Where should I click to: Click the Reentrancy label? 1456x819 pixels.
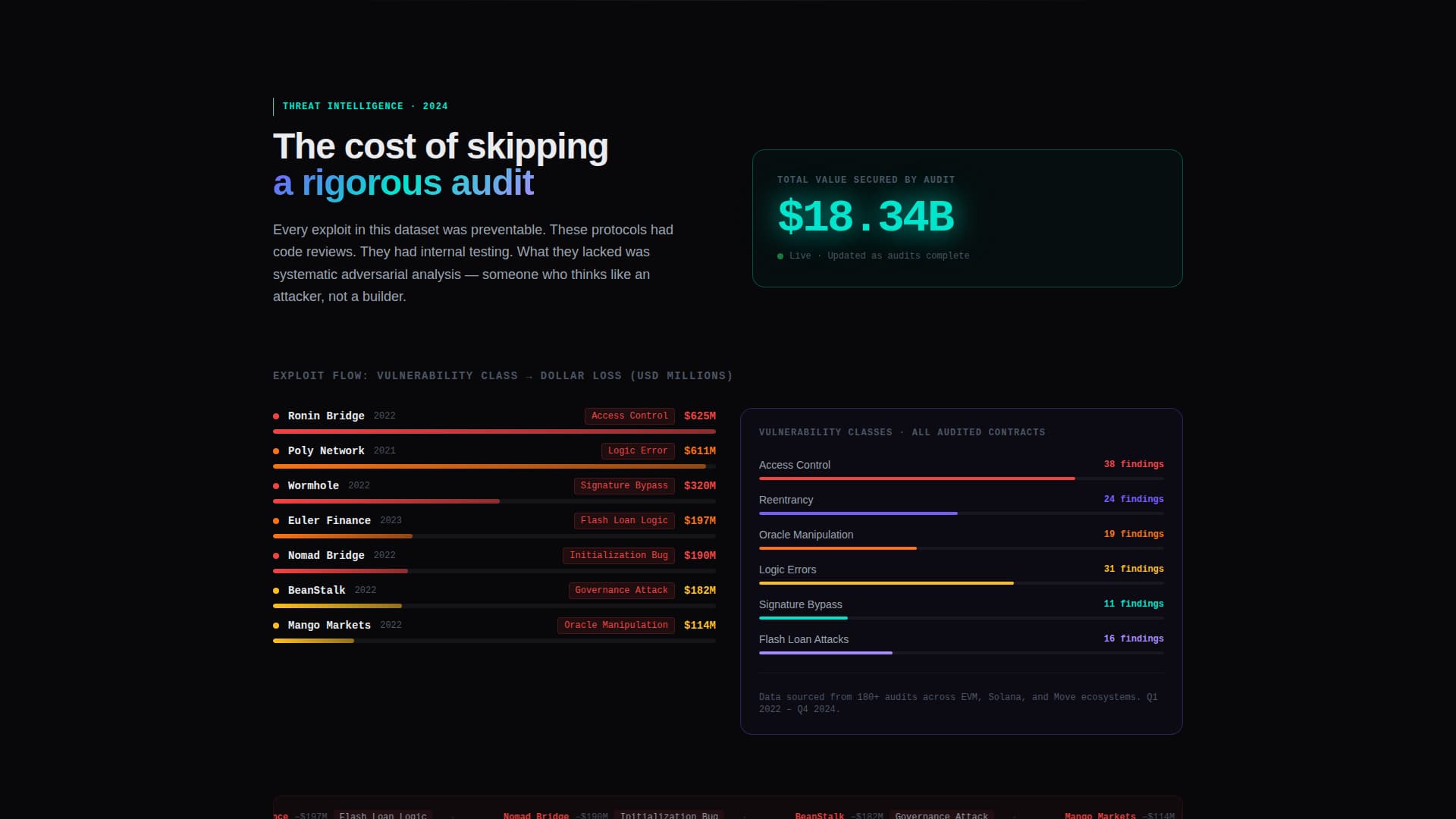[x=786, y=500]
